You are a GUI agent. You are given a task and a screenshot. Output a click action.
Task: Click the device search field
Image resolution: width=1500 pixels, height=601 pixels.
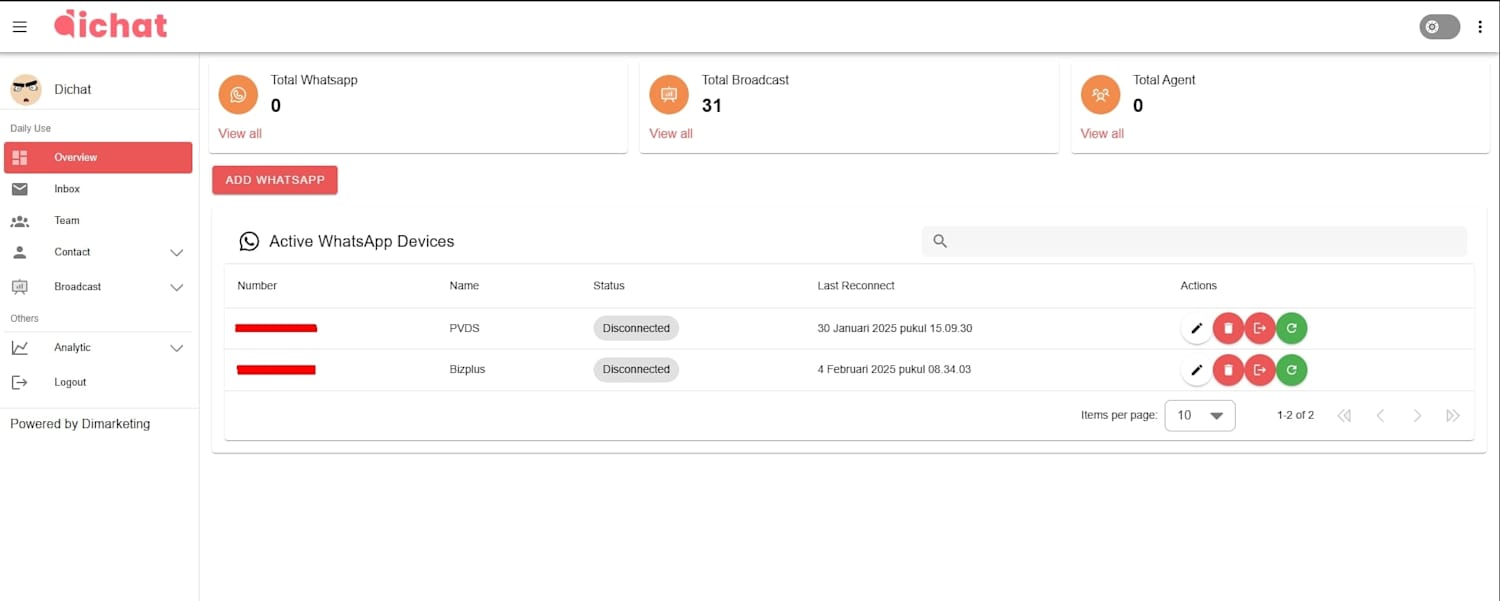click(1194, 241)
